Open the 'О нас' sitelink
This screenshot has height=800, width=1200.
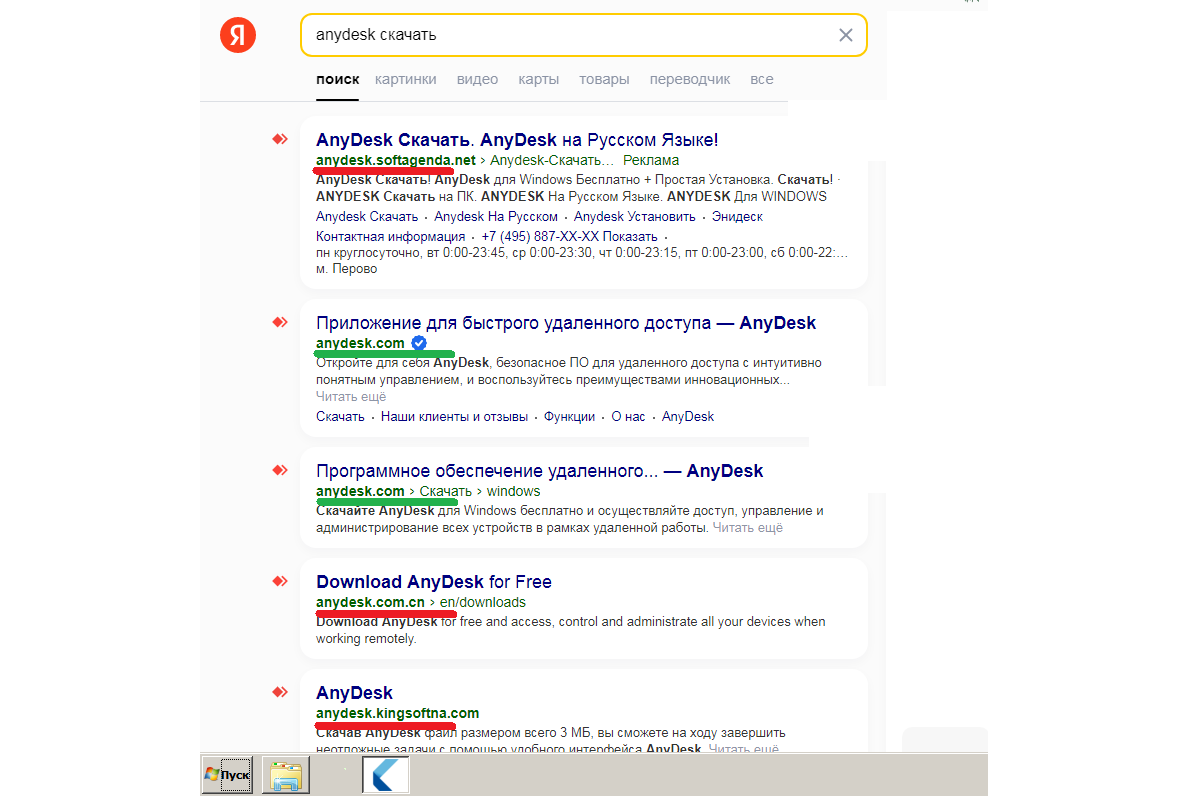click(628, 416)
